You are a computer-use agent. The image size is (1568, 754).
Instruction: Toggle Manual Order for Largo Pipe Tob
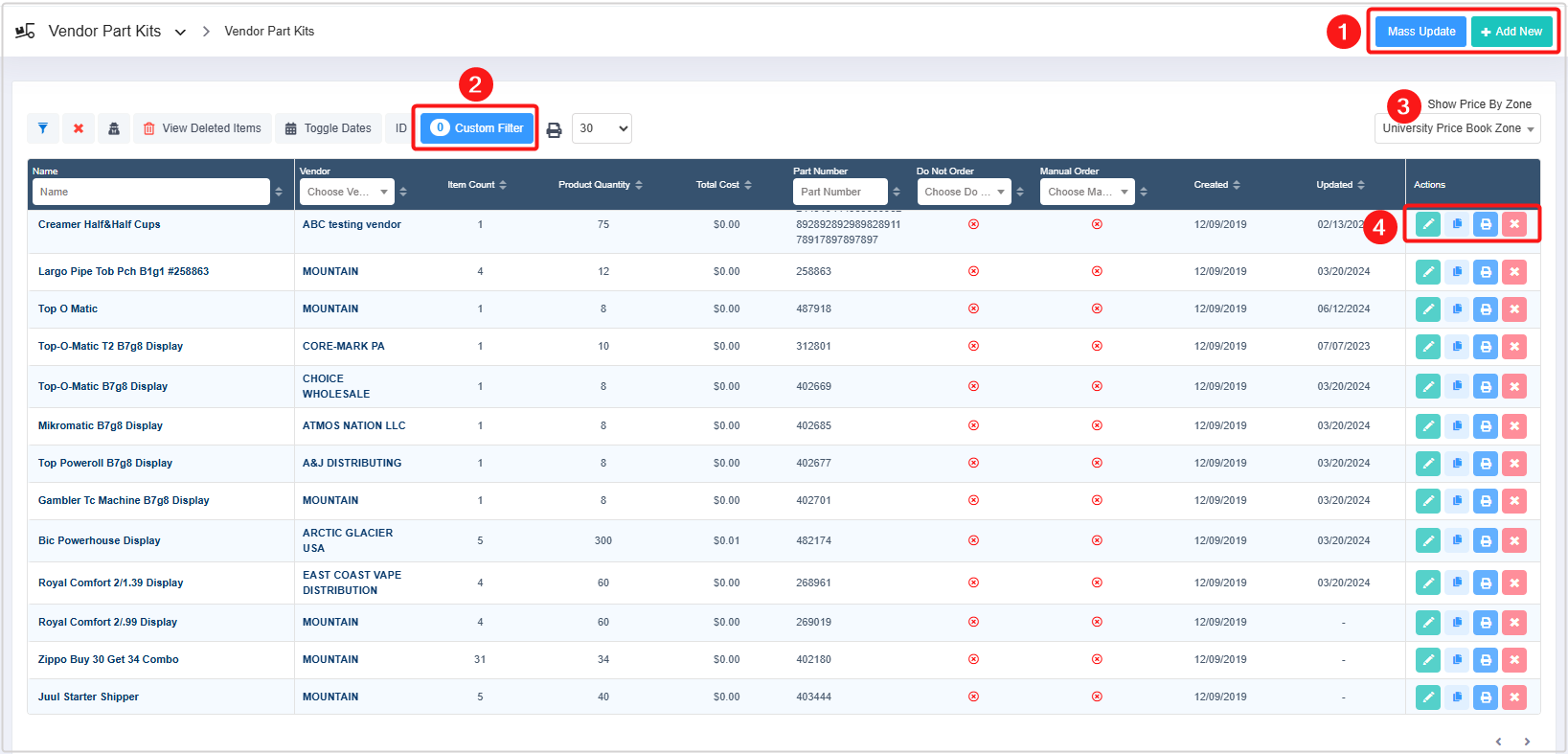tap(1097, 271)
